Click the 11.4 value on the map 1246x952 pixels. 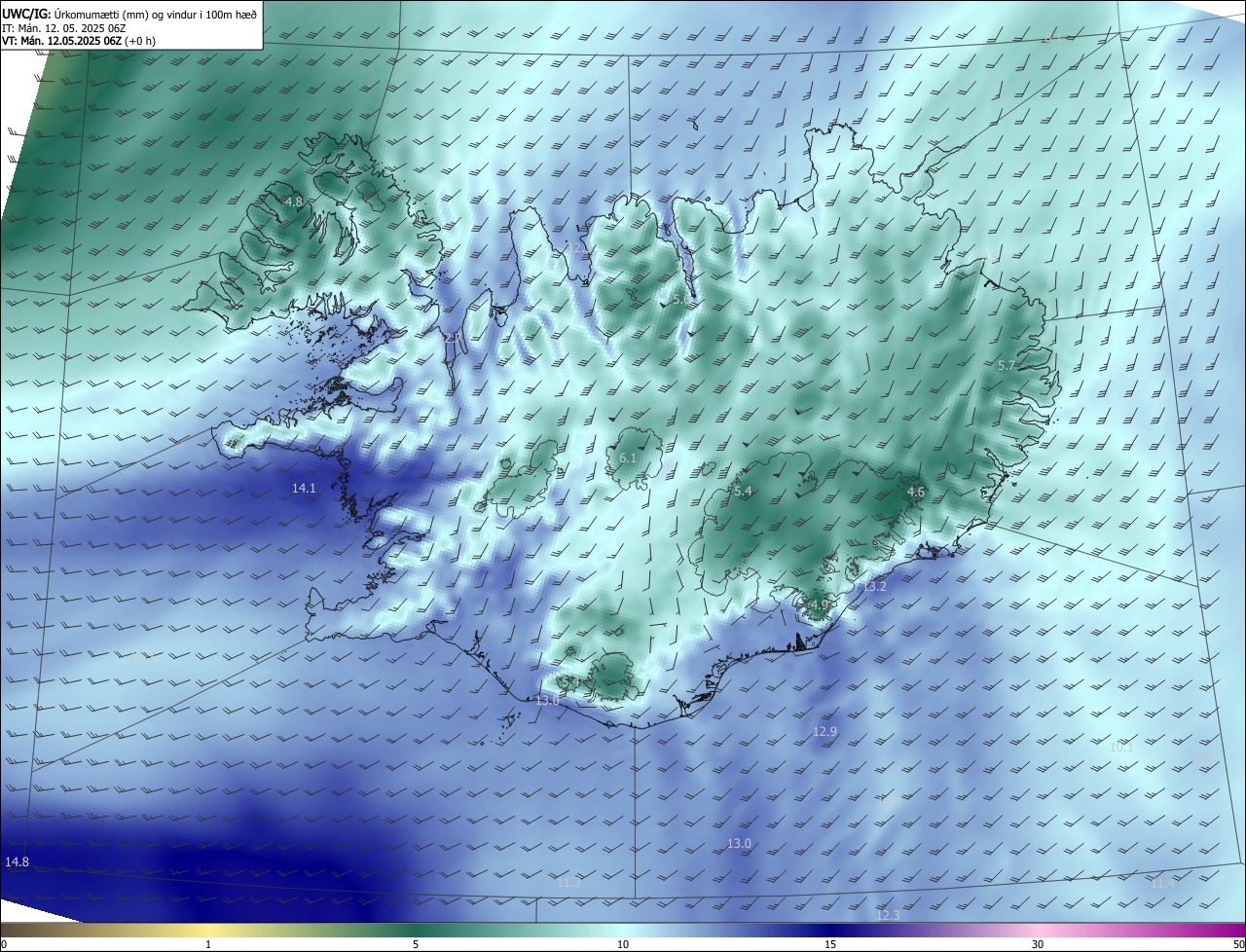[x=1162, y=883]
